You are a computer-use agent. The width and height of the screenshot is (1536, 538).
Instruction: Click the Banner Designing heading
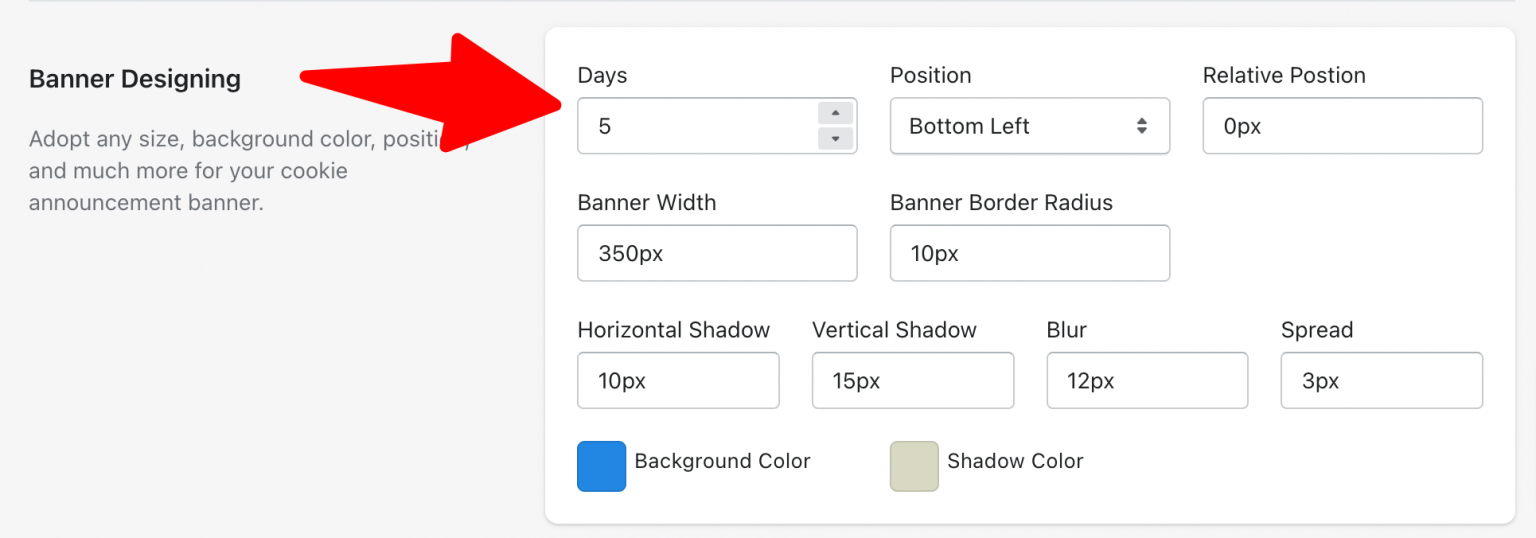click(135, 79)
